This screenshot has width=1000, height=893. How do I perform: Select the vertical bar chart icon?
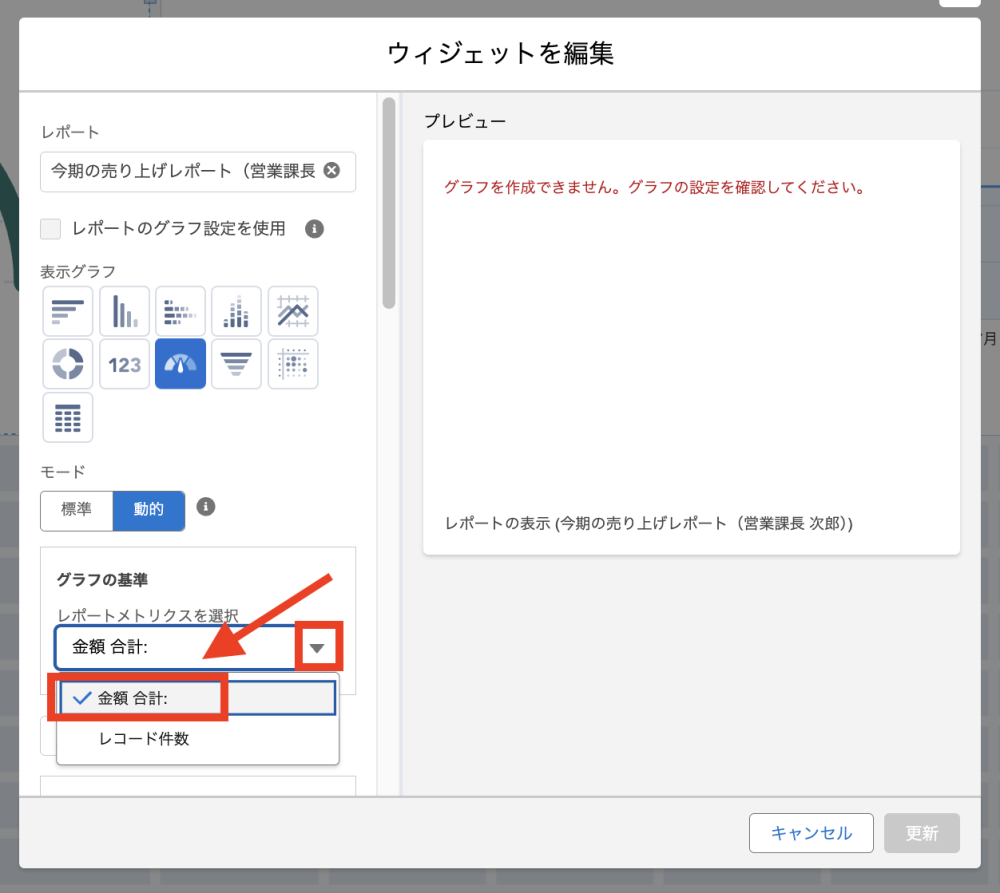(125, 312)
